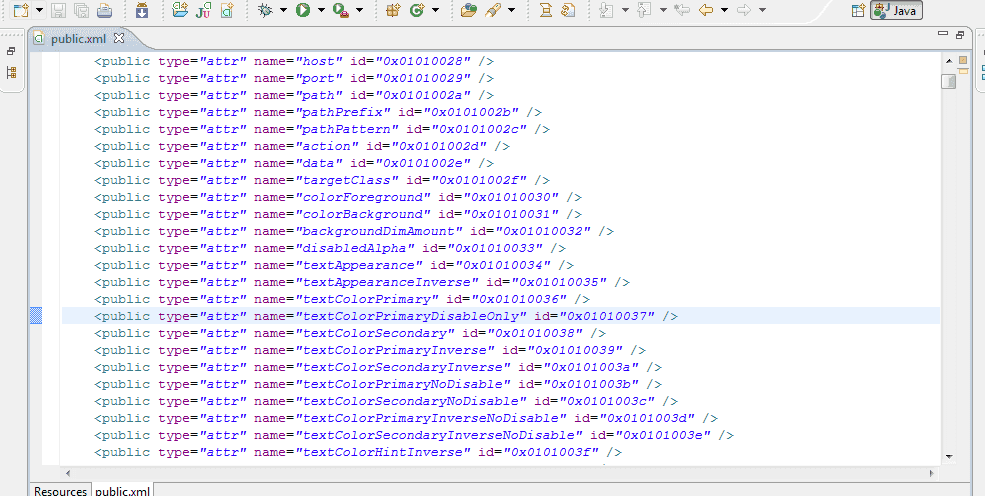Screen dimensions: 985x496
Task: Click the yellow Back arrow
Action: pyautogui.click(x=706, y=10)
